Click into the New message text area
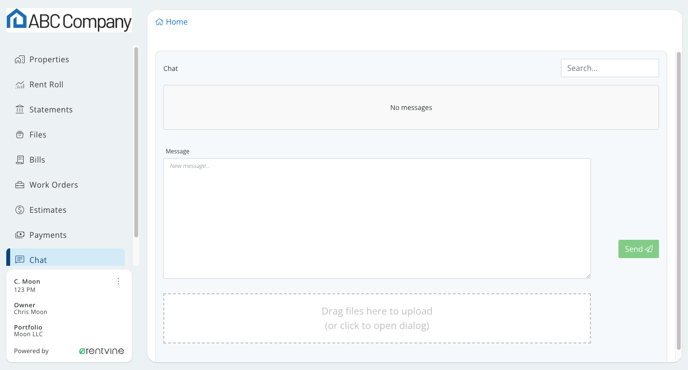The height and width of the screenshot is (370, 688). tap(377, 219)
